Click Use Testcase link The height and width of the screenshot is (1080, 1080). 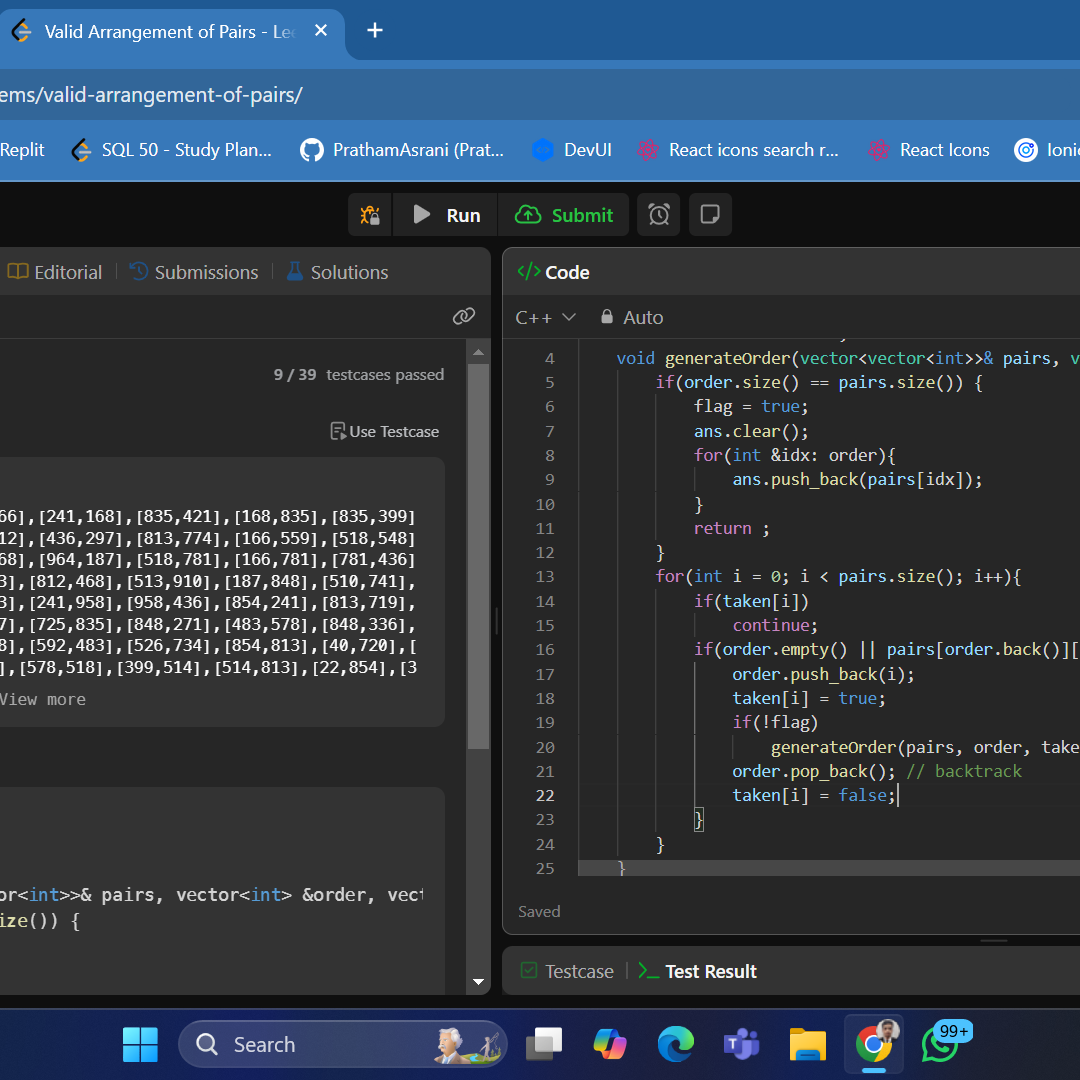[385, 432]
